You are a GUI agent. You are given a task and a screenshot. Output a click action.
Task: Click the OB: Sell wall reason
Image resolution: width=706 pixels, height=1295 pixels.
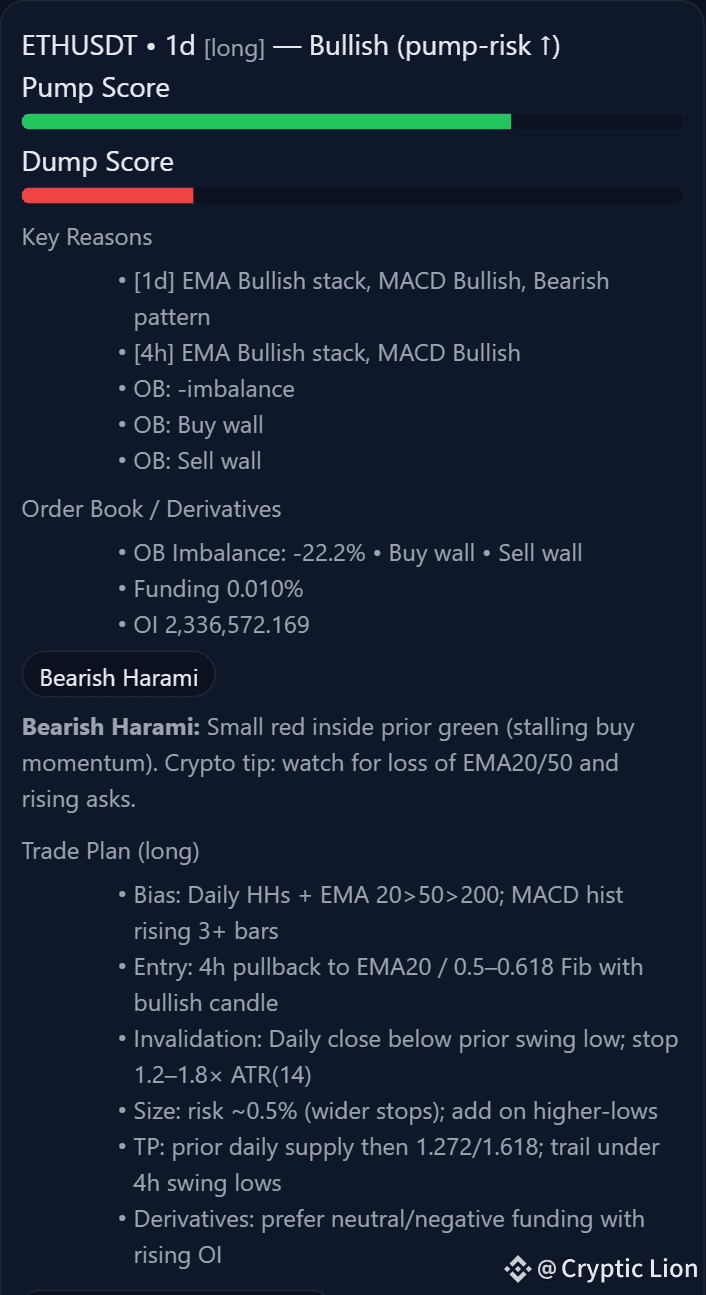click(197, 461)
